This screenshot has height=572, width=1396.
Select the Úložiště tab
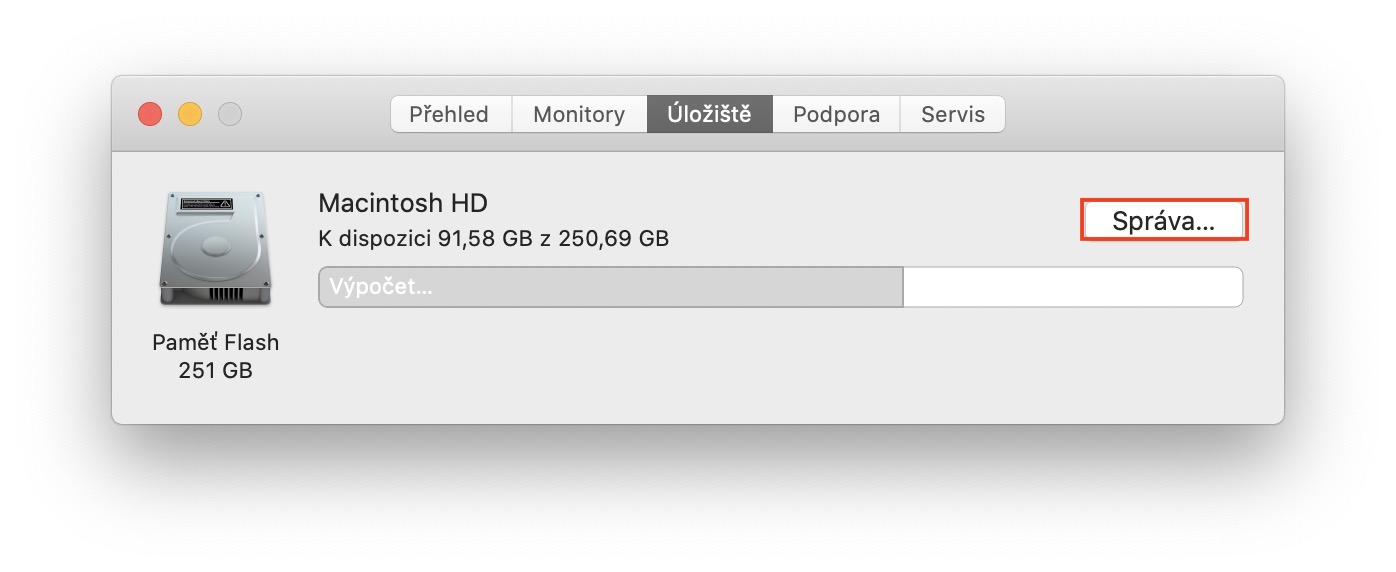tap(710, 114)
